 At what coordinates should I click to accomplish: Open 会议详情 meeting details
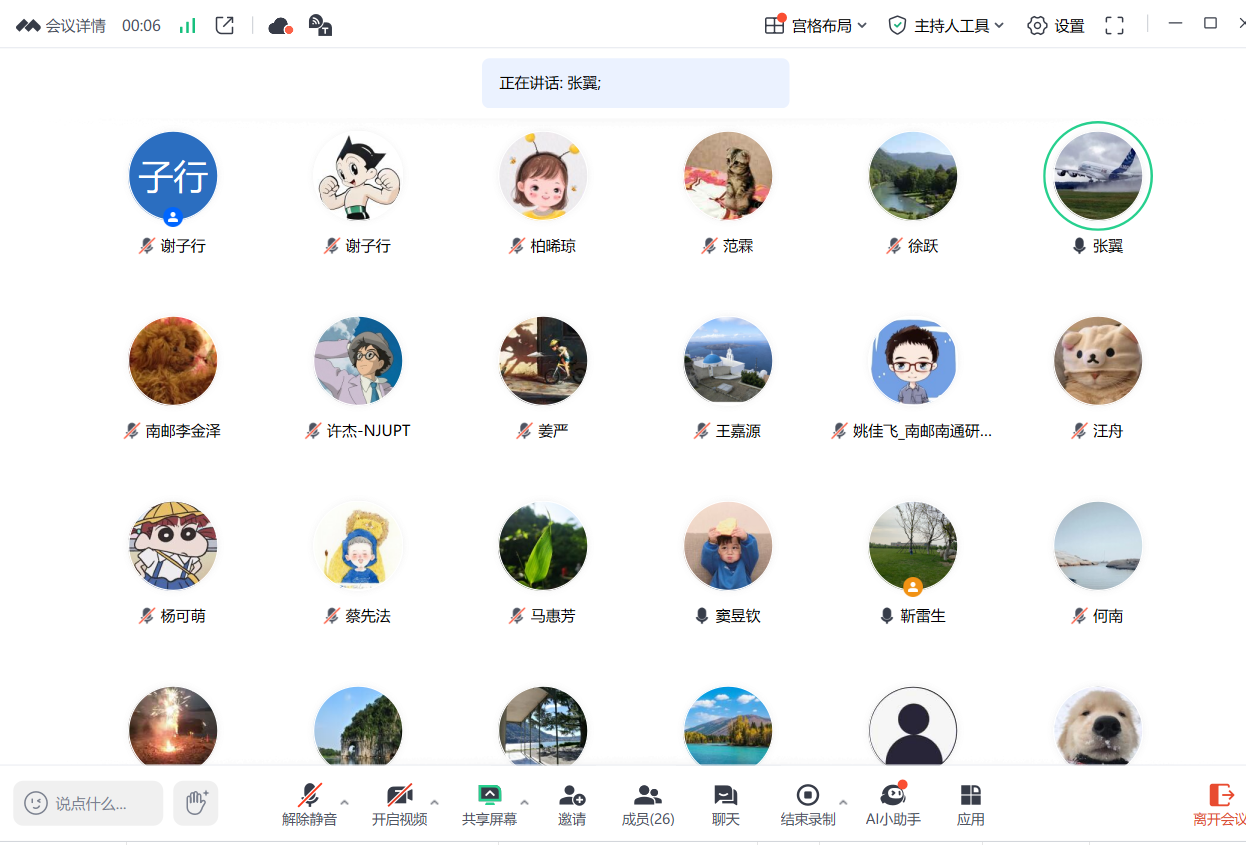coord(62,26)
